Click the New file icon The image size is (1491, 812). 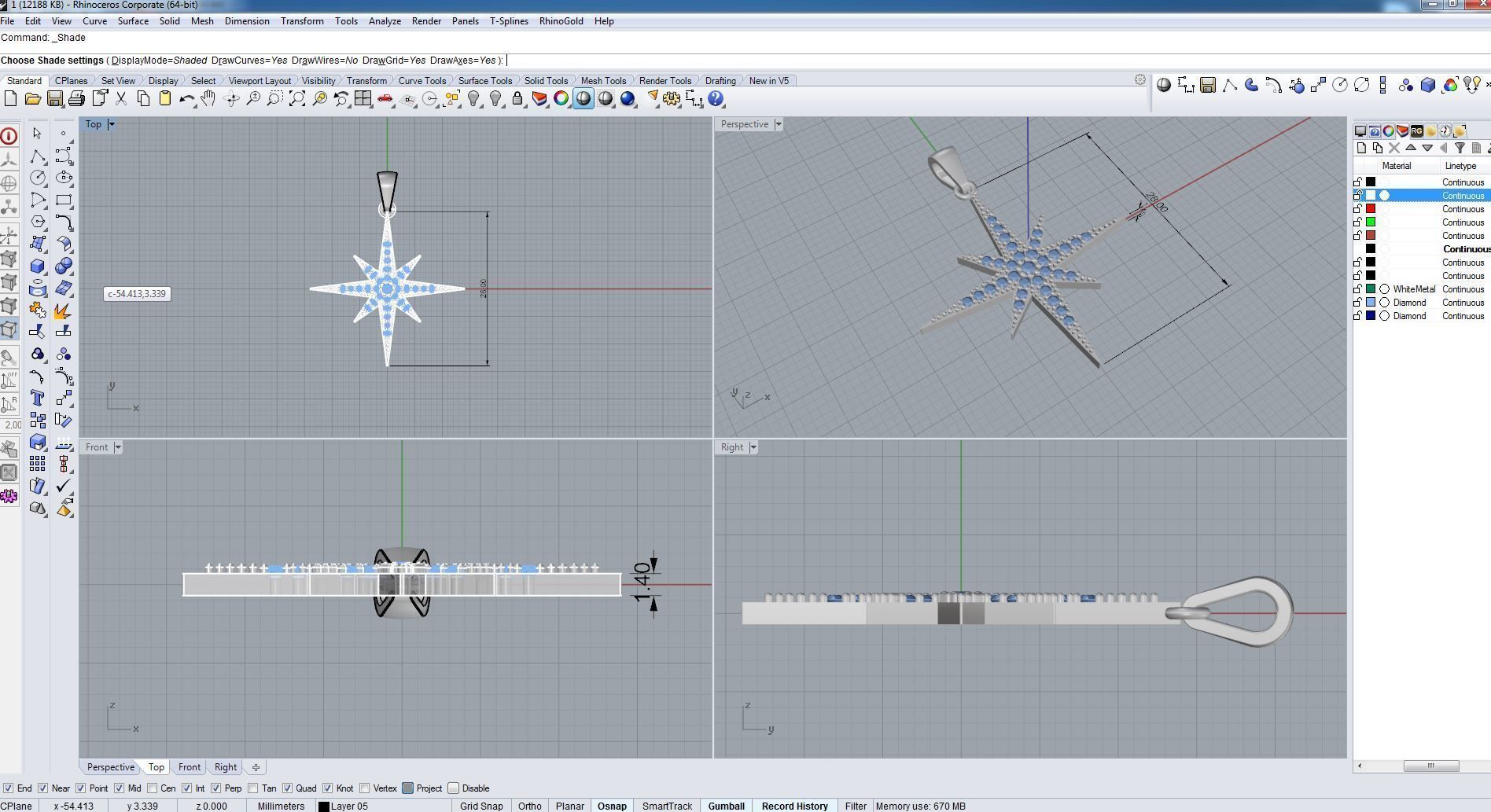(x=11, y=98)
